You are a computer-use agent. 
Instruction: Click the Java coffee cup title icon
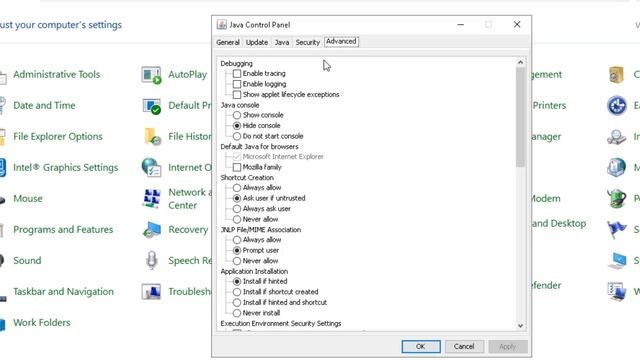[221, 24]
